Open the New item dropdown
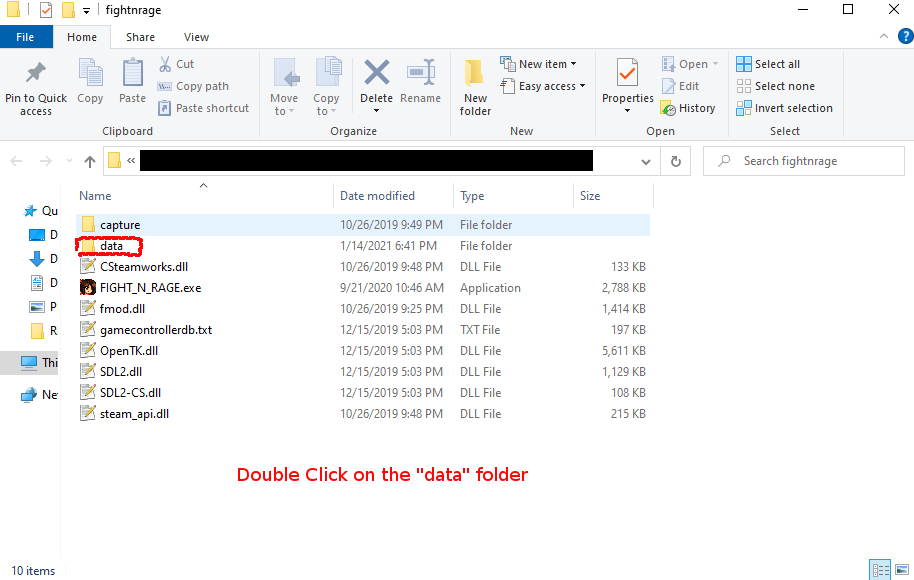Viewport: 914px width, 580px height. (x=539, y=64)
